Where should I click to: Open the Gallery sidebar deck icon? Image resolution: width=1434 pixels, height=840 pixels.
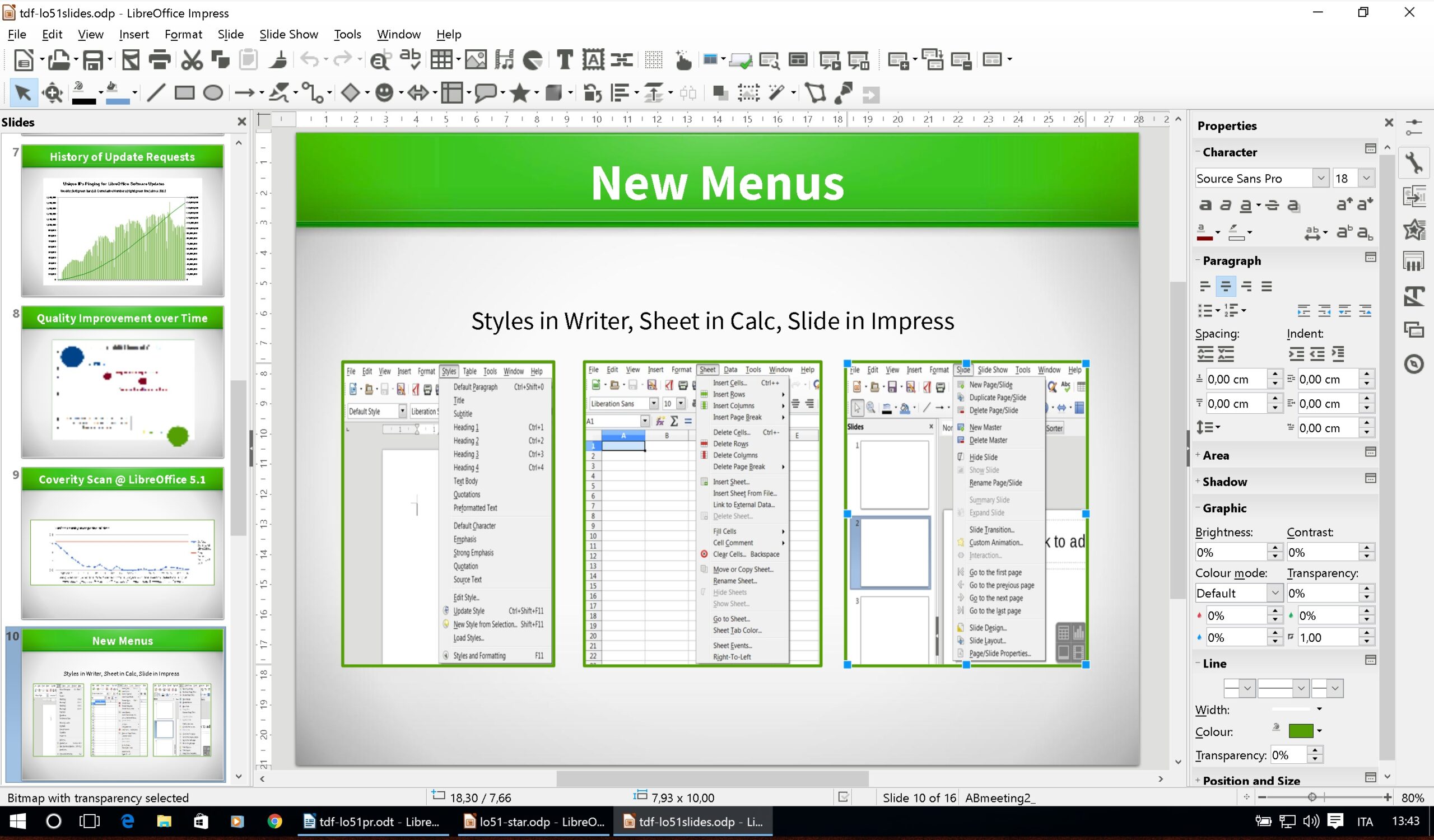pyautogui.click(x=1414, y=330)
